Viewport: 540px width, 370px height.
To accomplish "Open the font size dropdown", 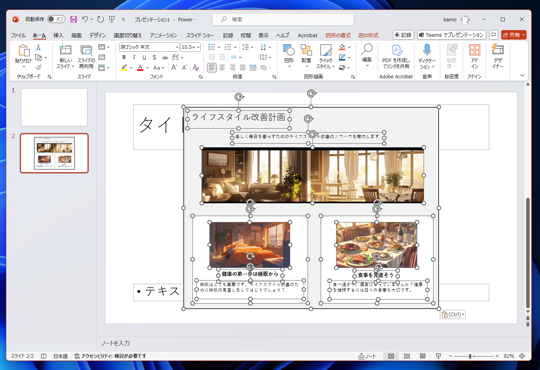I will click(x=198, y=47).
